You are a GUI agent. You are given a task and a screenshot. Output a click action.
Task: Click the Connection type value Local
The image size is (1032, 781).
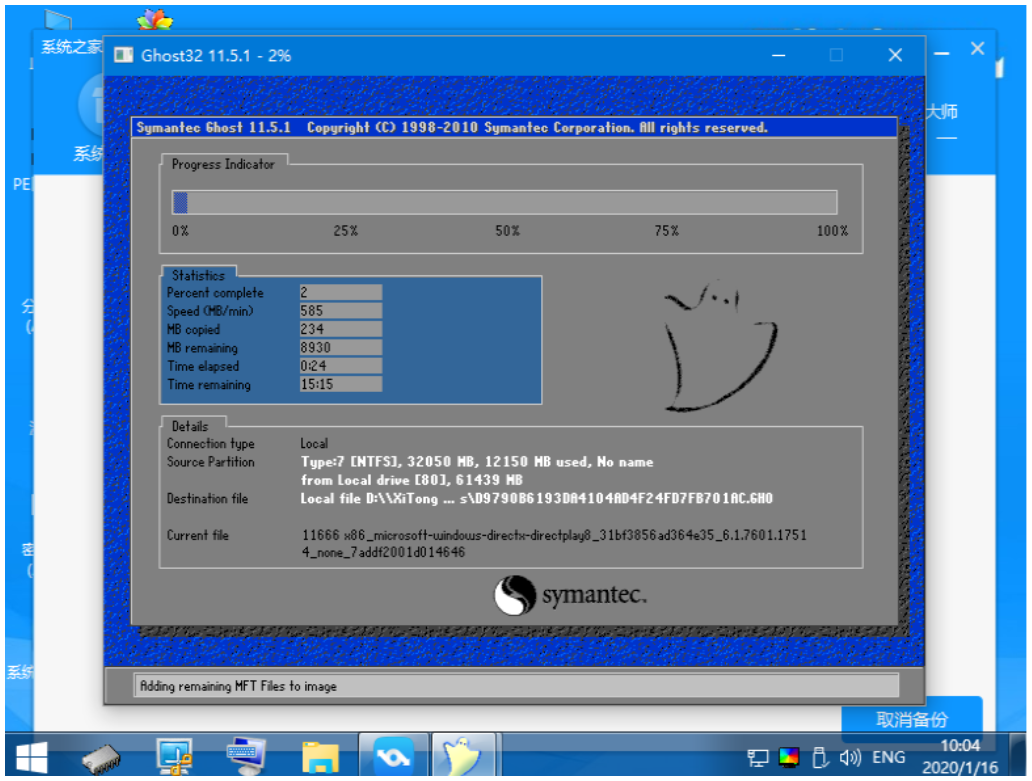pyautogui.click(x=314, y=443)
